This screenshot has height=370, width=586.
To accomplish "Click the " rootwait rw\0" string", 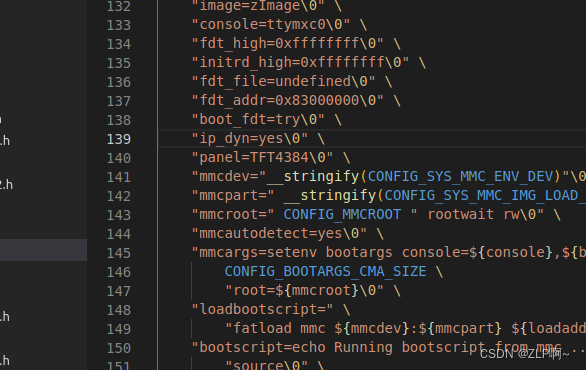I will pyautogui.click(x=477, y=215).
